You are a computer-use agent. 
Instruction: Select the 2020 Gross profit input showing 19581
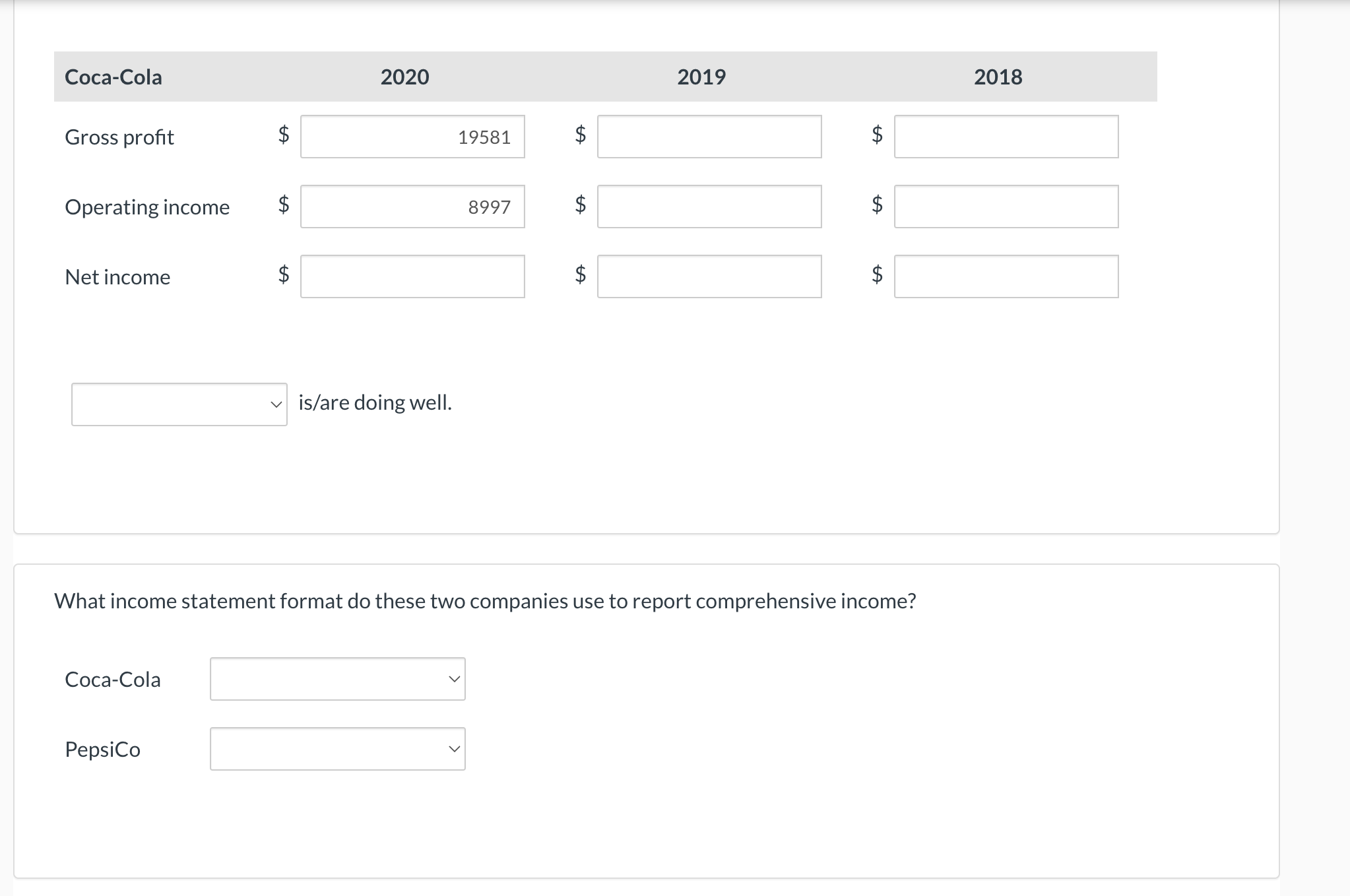point(412,137)
